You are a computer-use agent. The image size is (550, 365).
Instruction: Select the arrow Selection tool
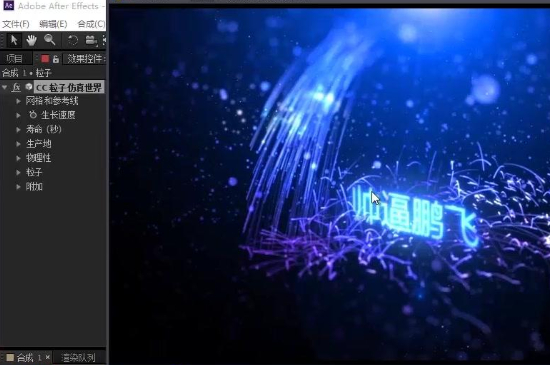14,40
